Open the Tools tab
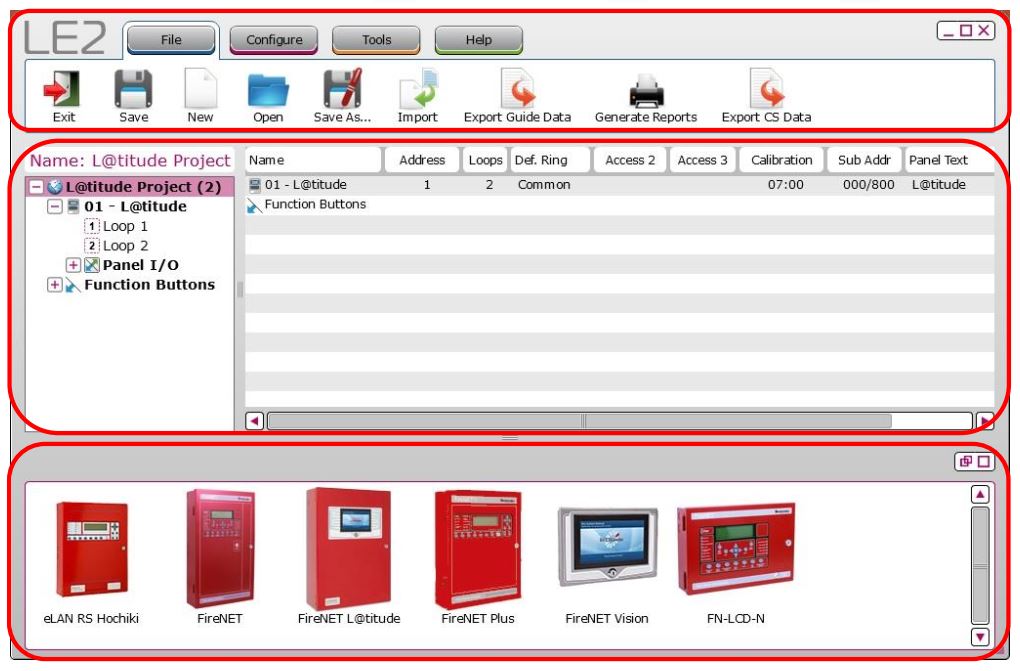Image resolution: width=1020 pixels, height=671 pixels. [x=377, y=40]
